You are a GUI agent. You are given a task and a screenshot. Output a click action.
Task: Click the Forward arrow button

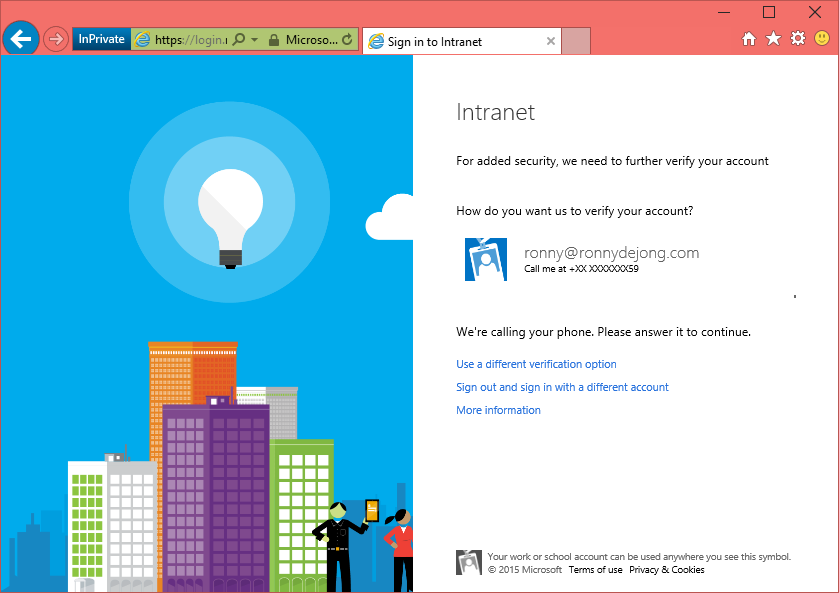pyautogui.click(x=56, y=40)
